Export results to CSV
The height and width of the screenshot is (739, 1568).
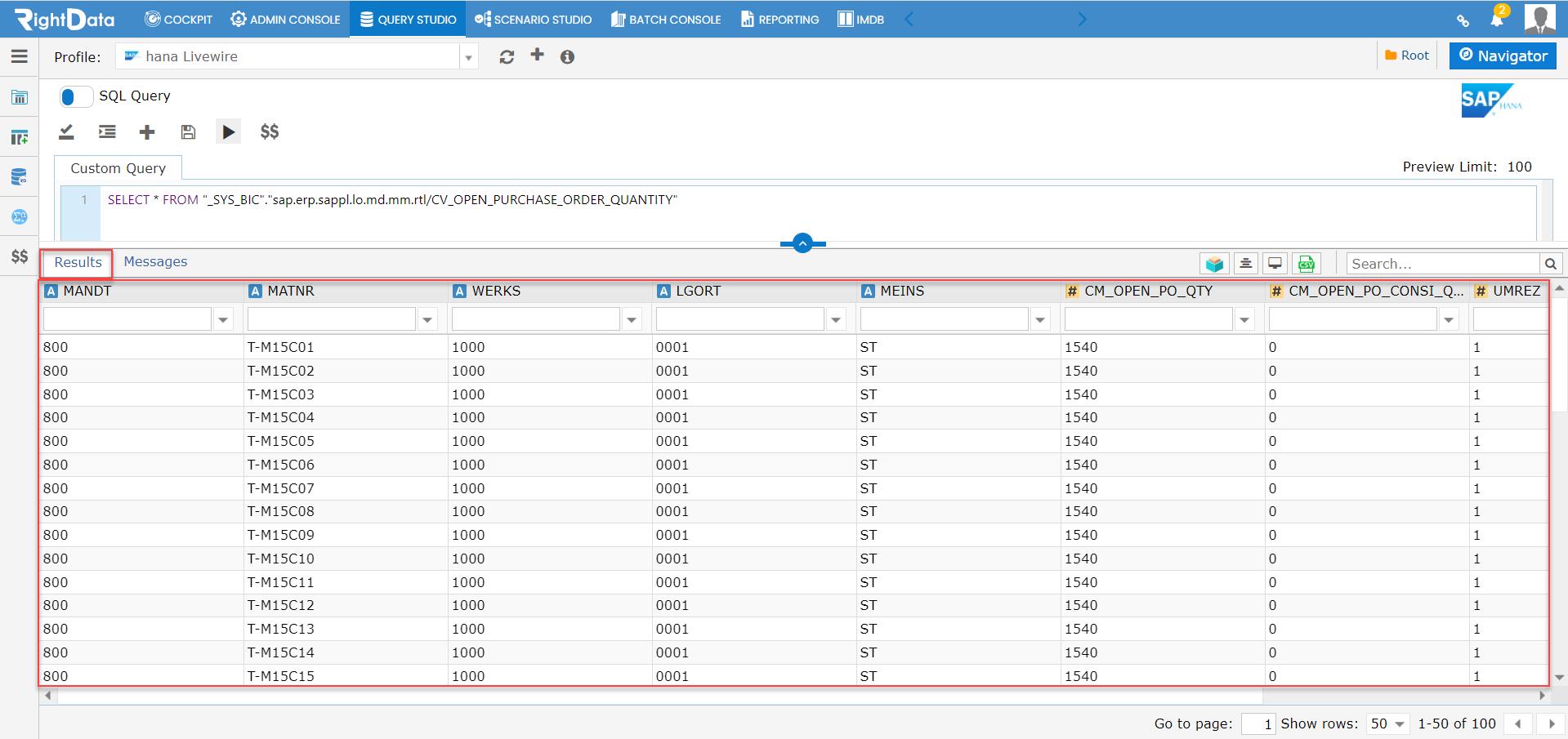(x=1307, y=263)
